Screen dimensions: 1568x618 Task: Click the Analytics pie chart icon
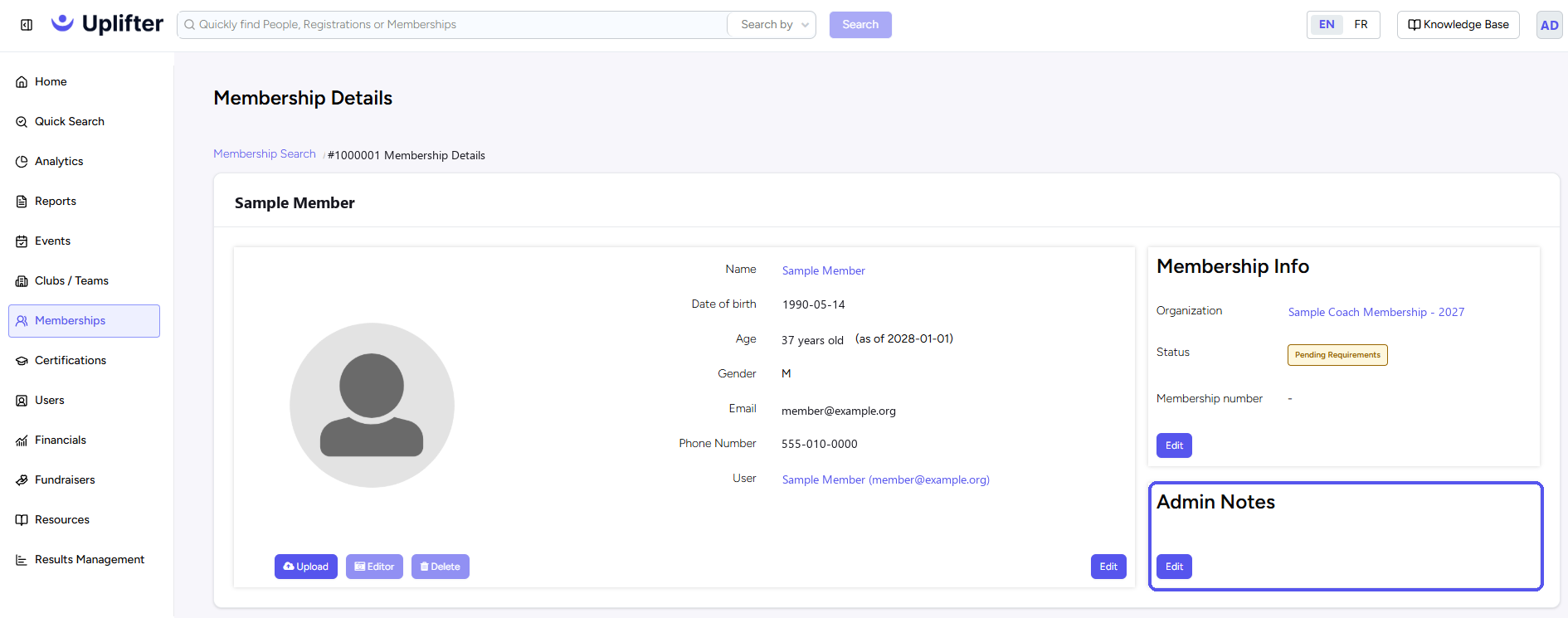pyautogui.click(x=22, y=162)
